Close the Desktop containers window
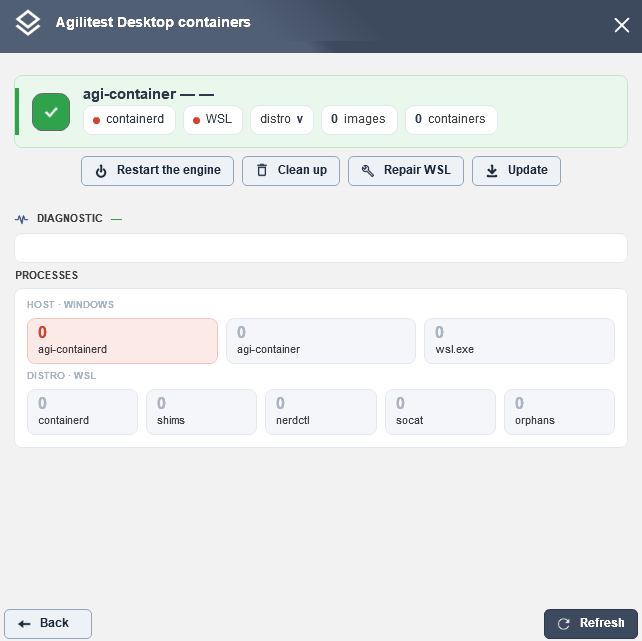 click(x=622, y=25)
